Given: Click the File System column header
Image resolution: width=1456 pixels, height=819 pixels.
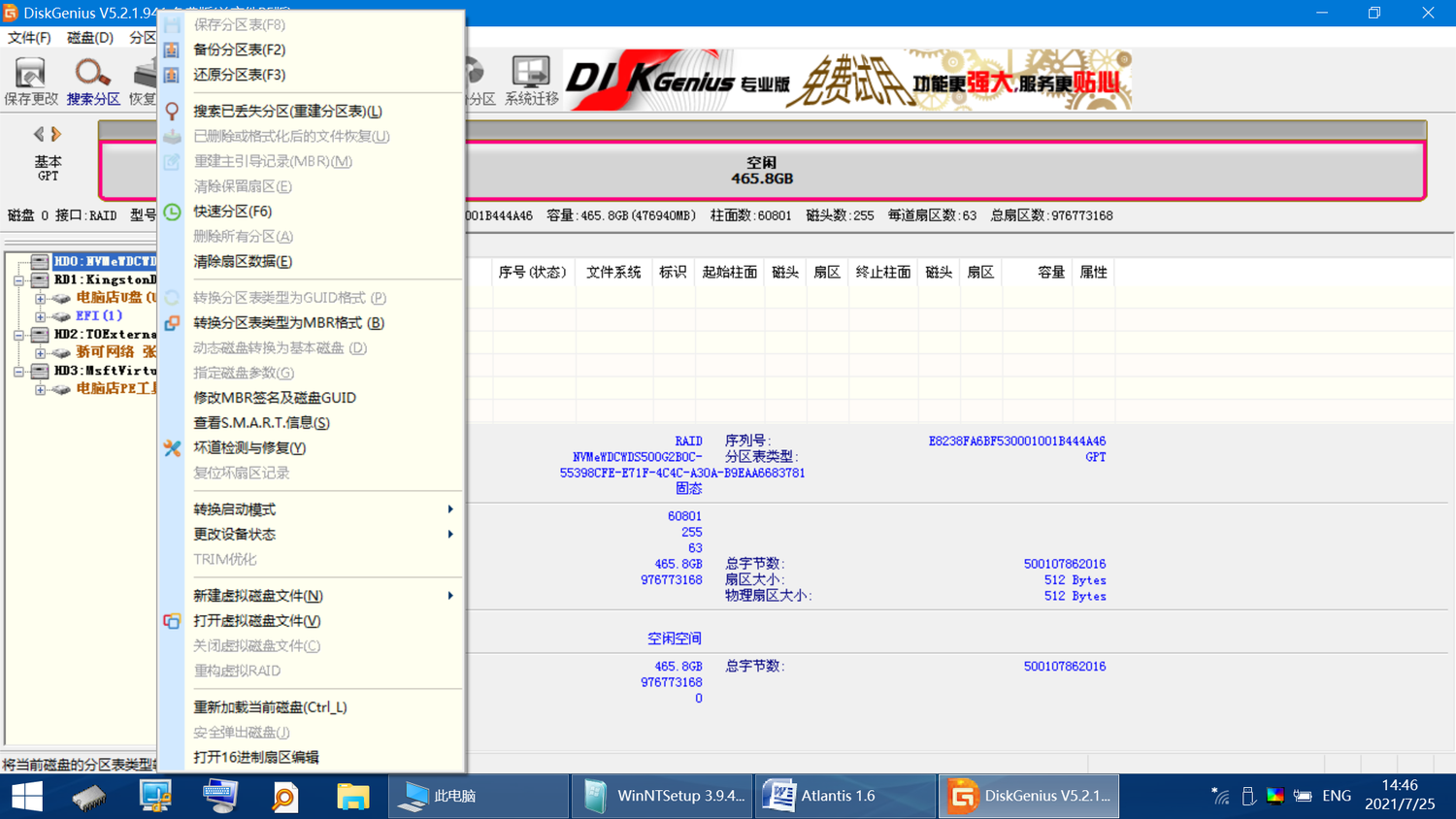Looking at the screenshot, I should [x=613, y=273].
